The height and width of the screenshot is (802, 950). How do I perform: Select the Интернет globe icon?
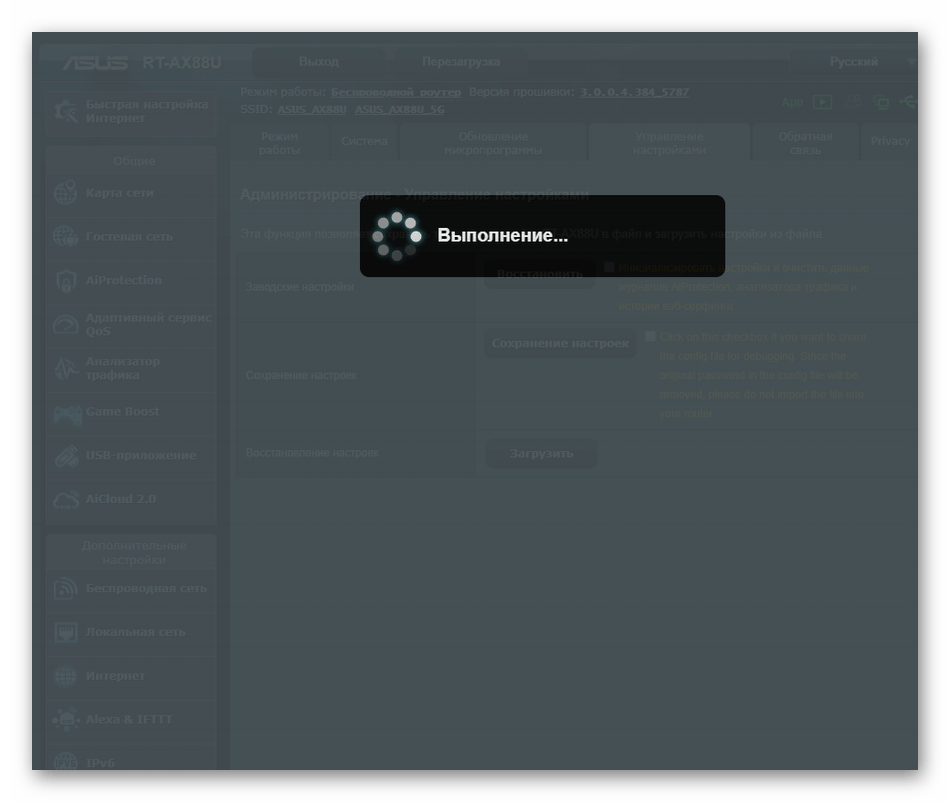tap(65, 675)
